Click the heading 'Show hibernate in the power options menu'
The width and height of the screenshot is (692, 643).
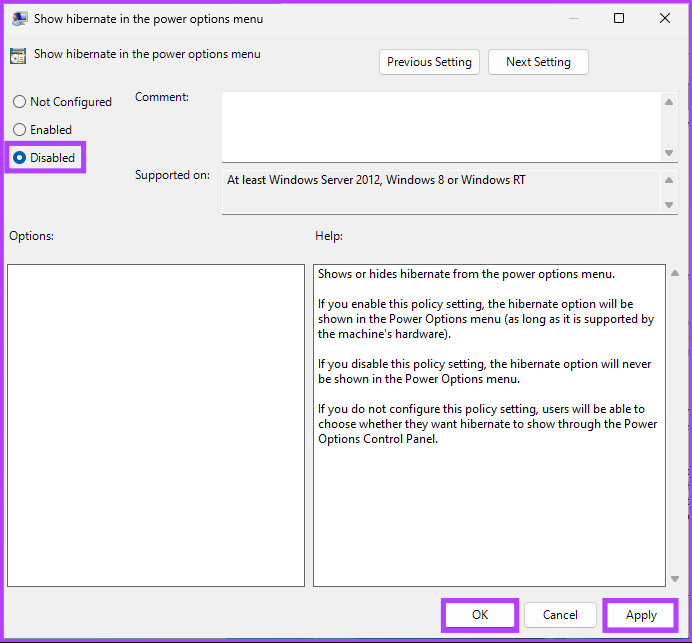click(147, 54)
